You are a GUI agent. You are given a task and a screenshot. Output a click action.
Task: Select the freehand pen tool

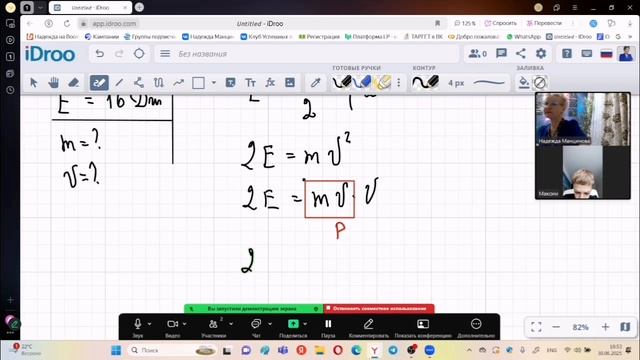pyautogui.click(x=99, y=83)
